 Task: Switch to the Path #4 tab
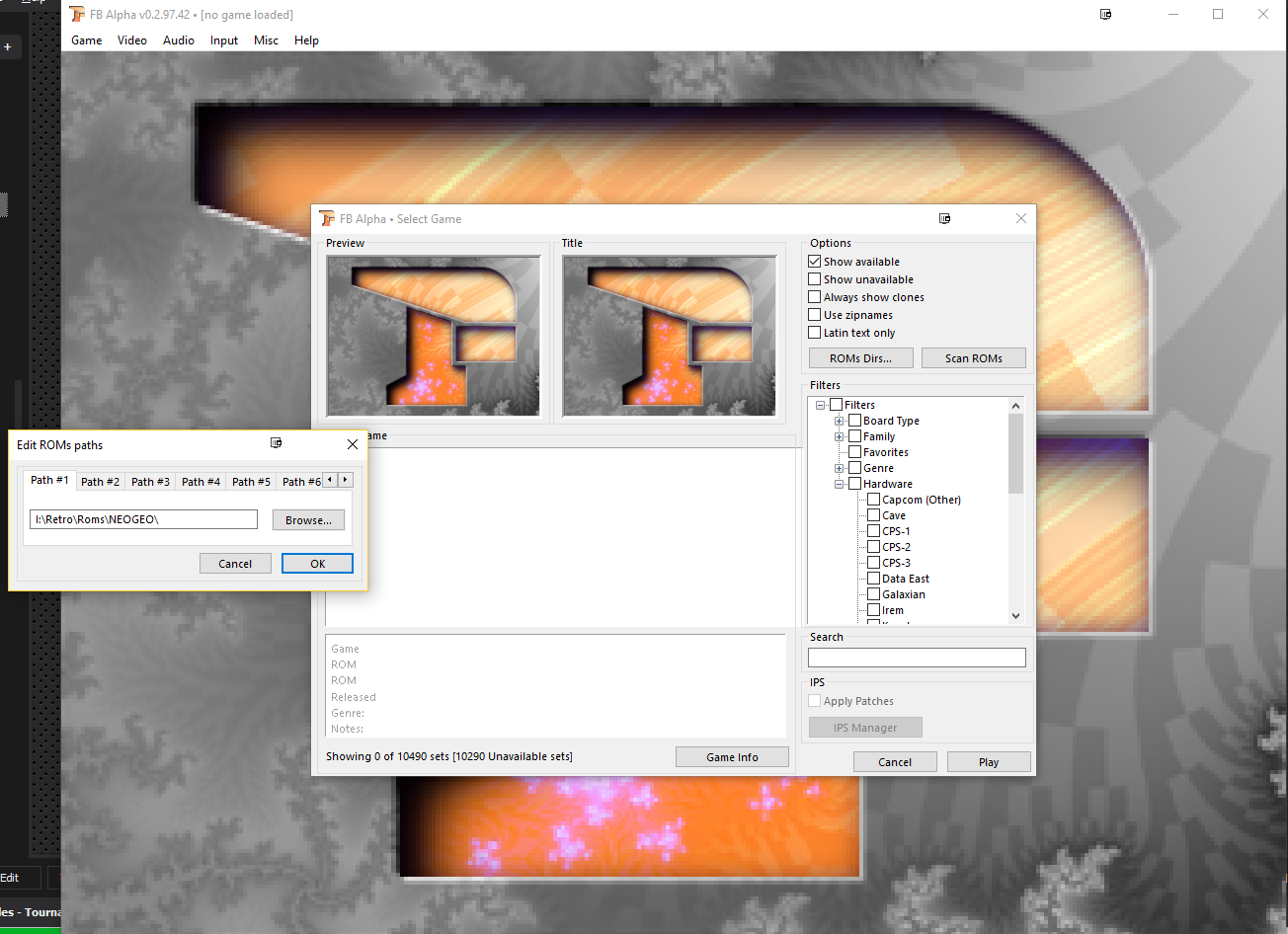coord(201,482)
